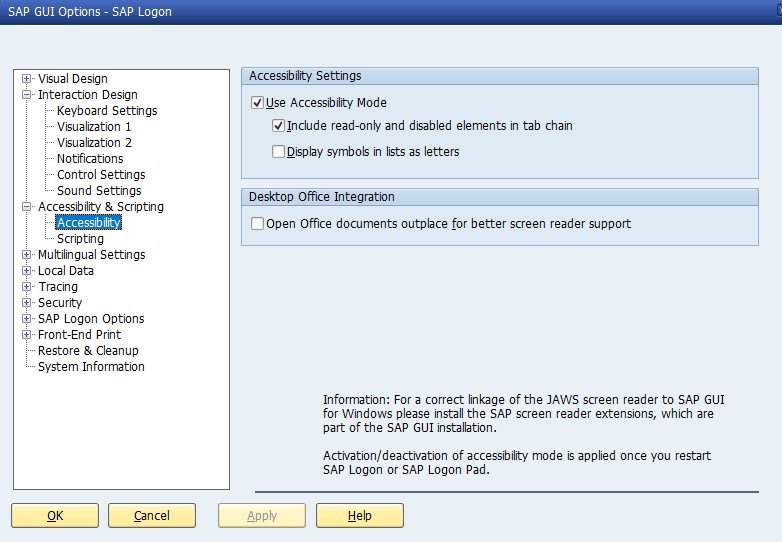This screenshot has height=542, width=782.
Task: Collapse the Interaction Design tree node
Action: tap(27, 95)
